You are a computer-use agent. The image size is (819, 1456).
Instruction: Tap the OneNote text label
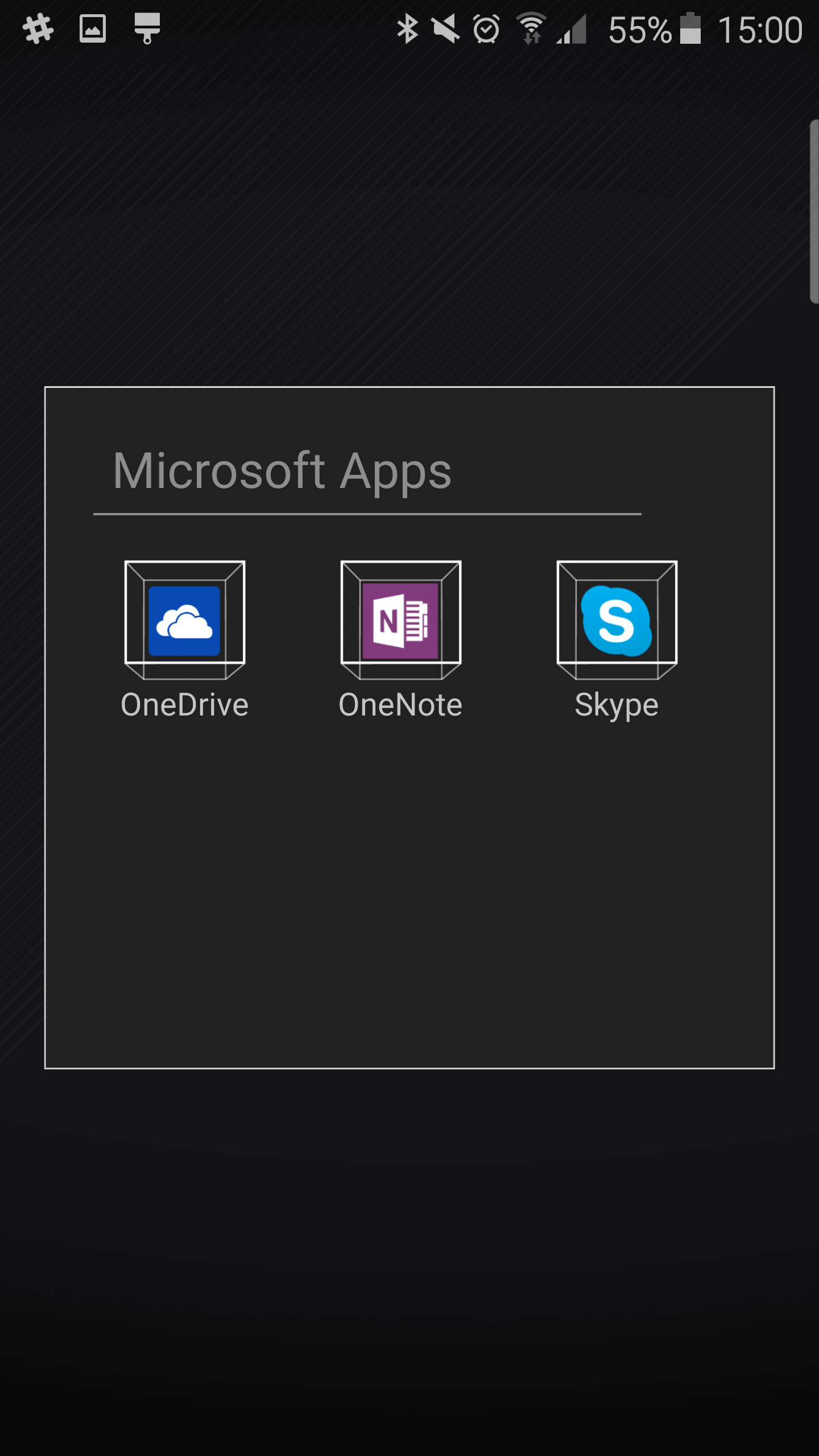400,705
